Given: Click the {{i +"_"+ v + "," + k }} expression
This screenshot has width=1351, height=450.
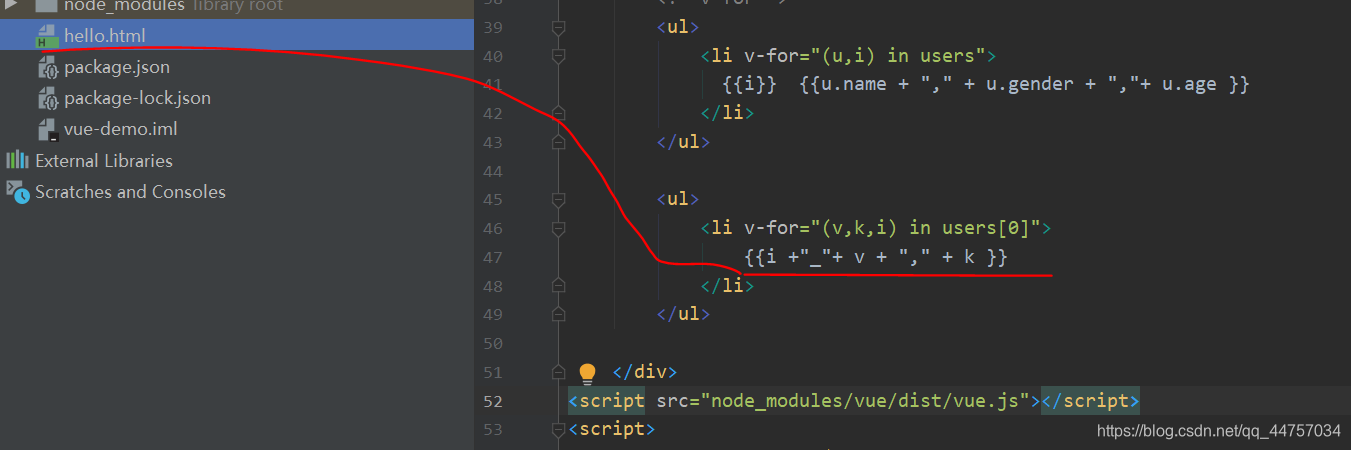Looking at the screenshot, I should (x=876, y=257).
